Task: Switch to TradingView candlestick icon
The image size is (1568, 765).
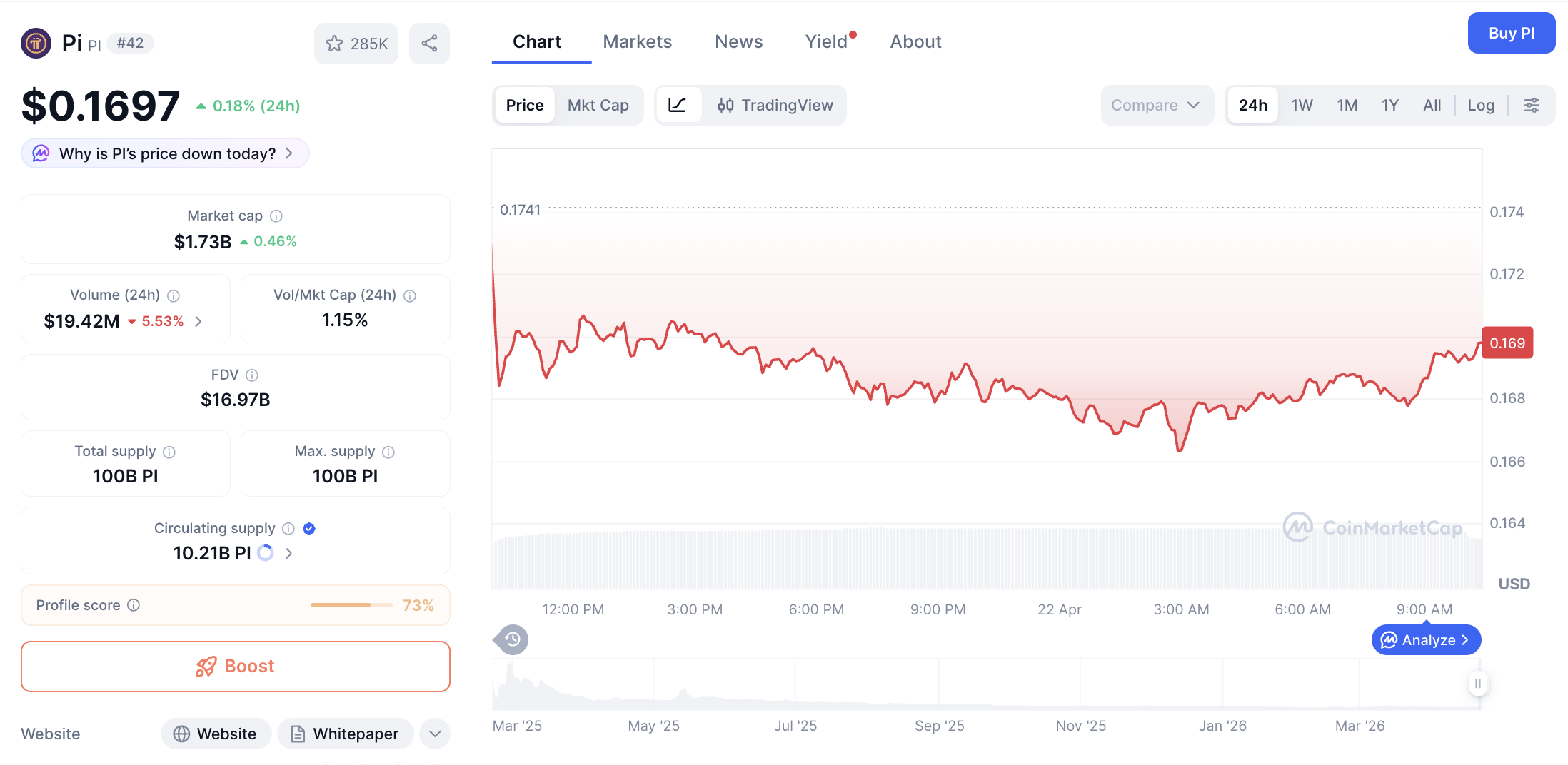Action: click(x=726, y=105)
